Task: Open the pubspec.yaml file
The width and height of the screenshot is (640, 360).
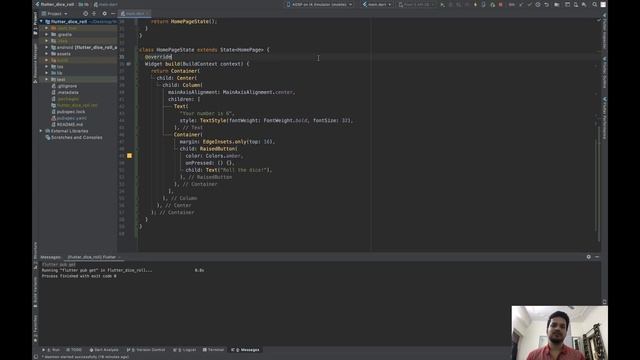Action: coord(69,118)
